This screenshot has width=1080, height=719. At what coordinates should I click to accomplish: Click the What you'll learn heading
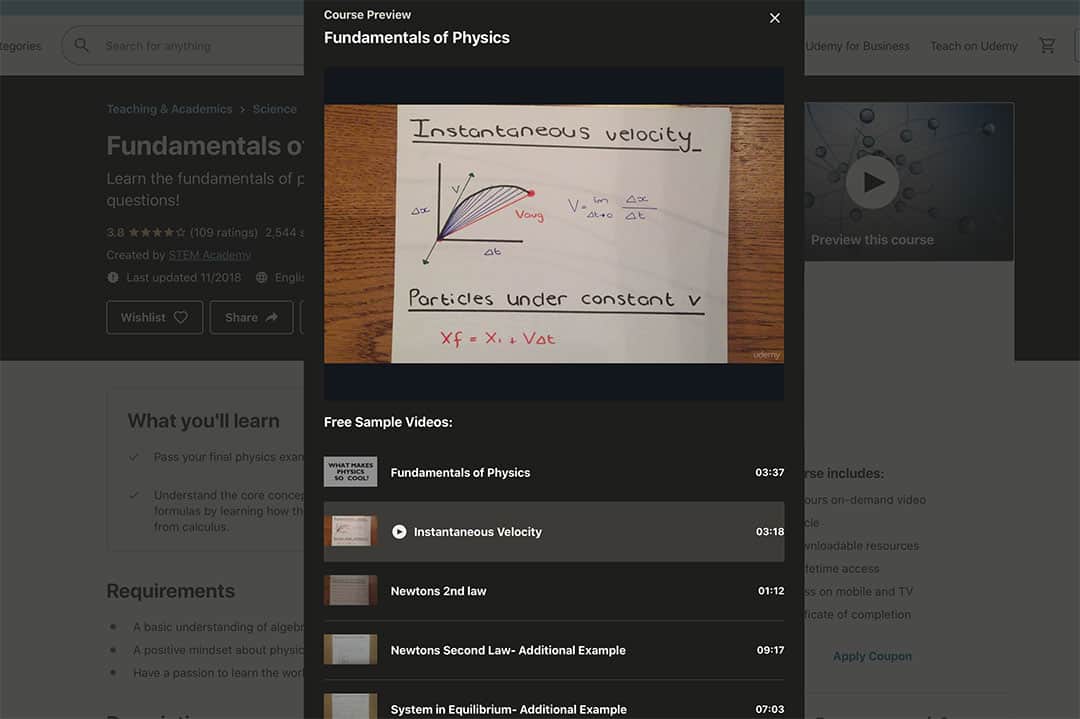203,421
